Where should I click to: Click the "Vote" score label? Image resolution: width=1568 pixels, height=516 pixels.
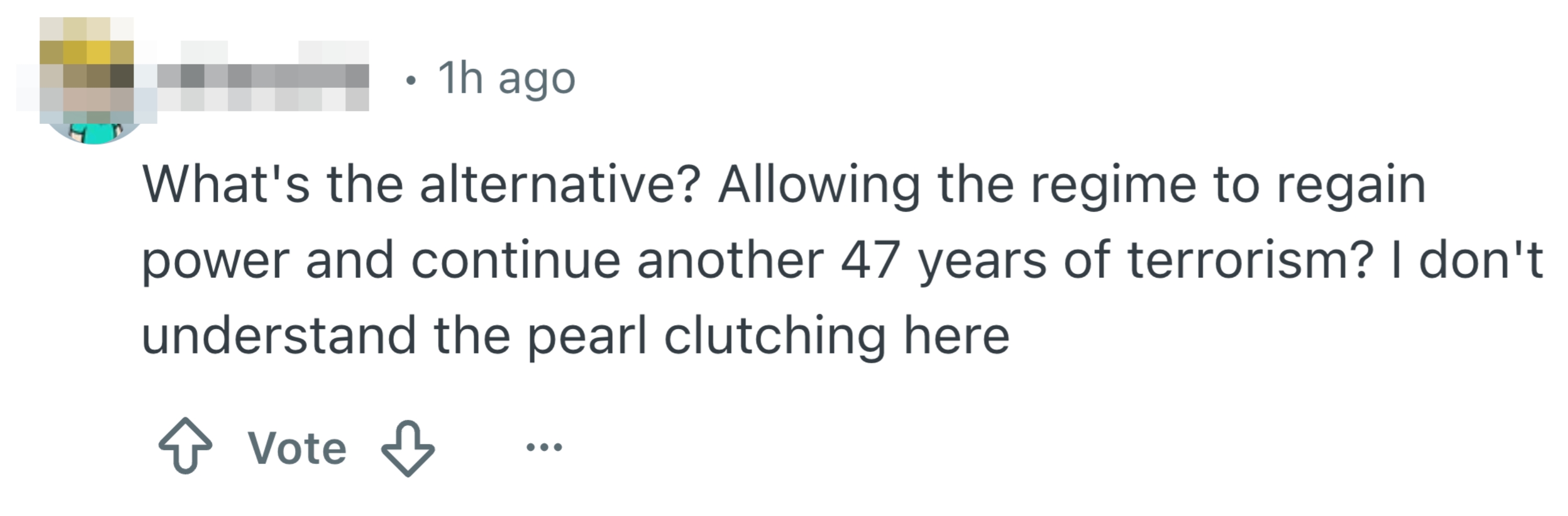pyautogui.click(x=297, y=449)
